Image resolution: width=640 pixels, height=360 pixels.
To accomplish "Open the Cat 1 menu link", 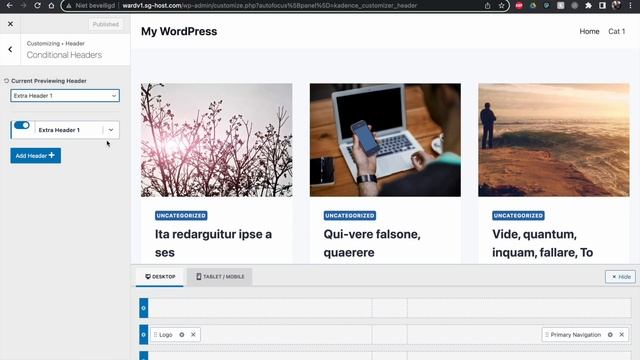I will pyautogui.click(x=617, y=31).
